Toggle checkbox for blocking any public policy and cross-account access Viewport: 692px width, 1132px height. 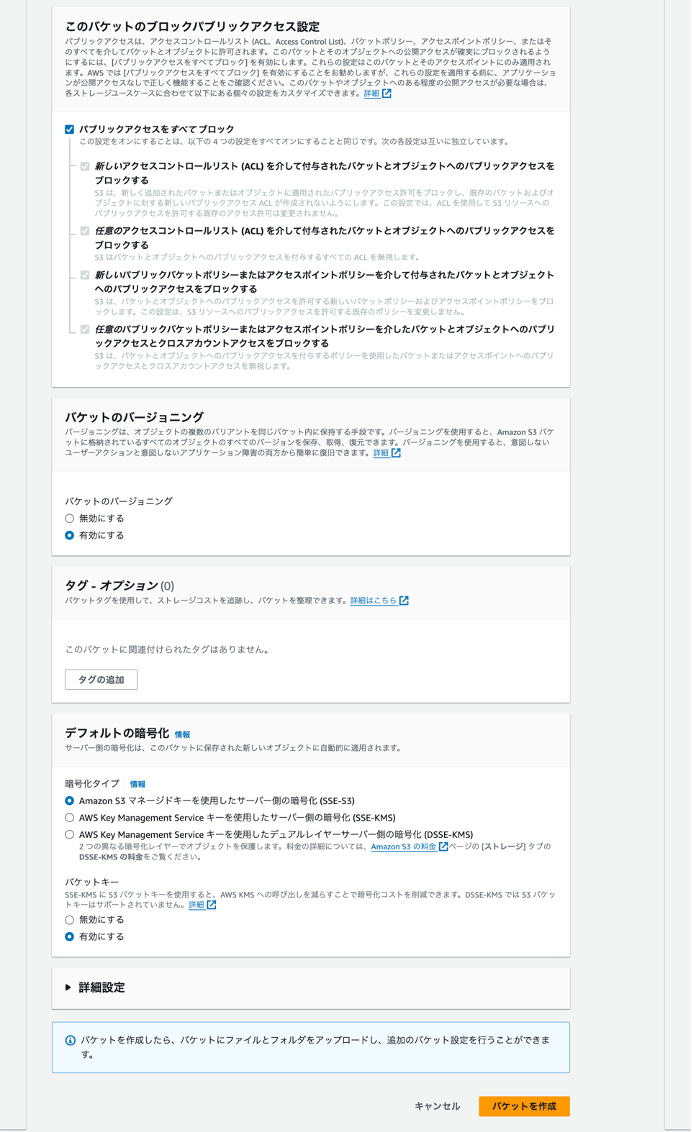point(85,329)
